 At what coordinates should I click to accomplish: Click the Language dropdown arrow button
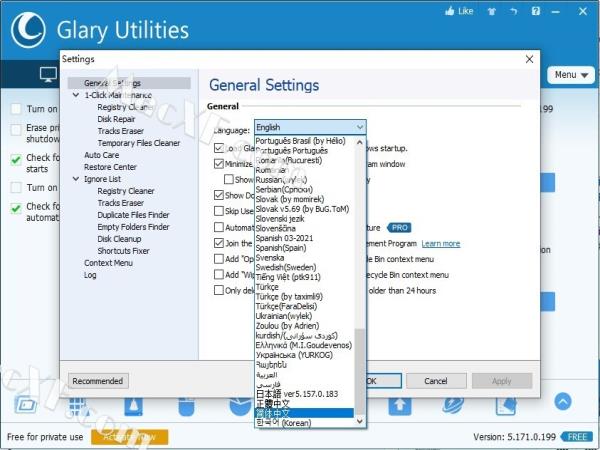360,127
